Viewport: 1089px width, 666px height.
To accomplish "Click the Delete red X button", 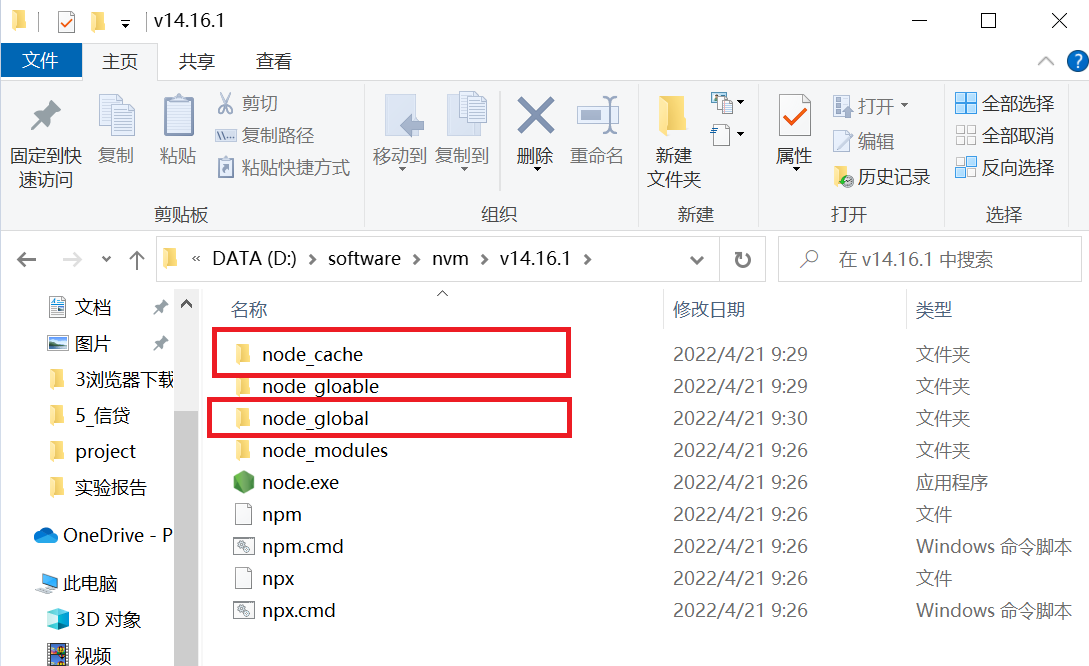I will [x=535, y=132].
